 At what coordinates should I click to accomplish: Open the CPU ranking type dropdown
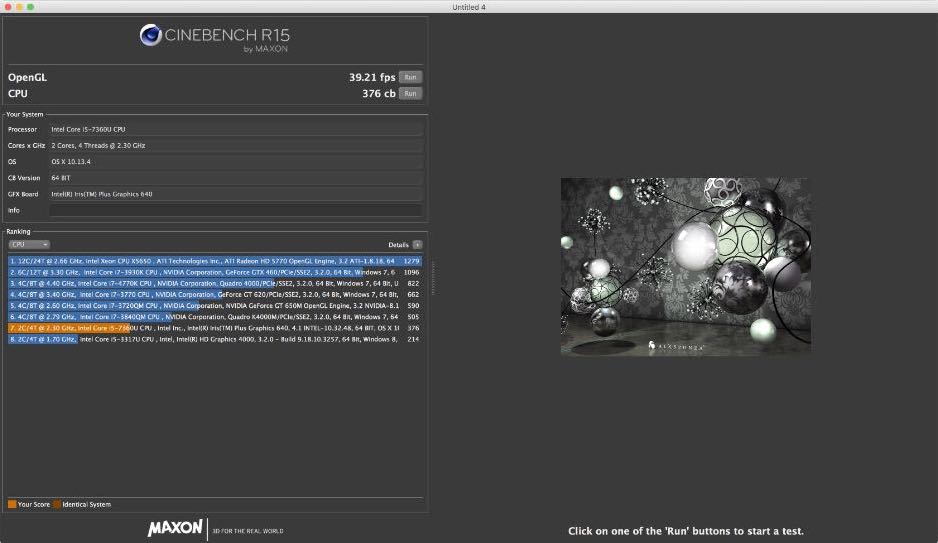(x=29, y=244)
